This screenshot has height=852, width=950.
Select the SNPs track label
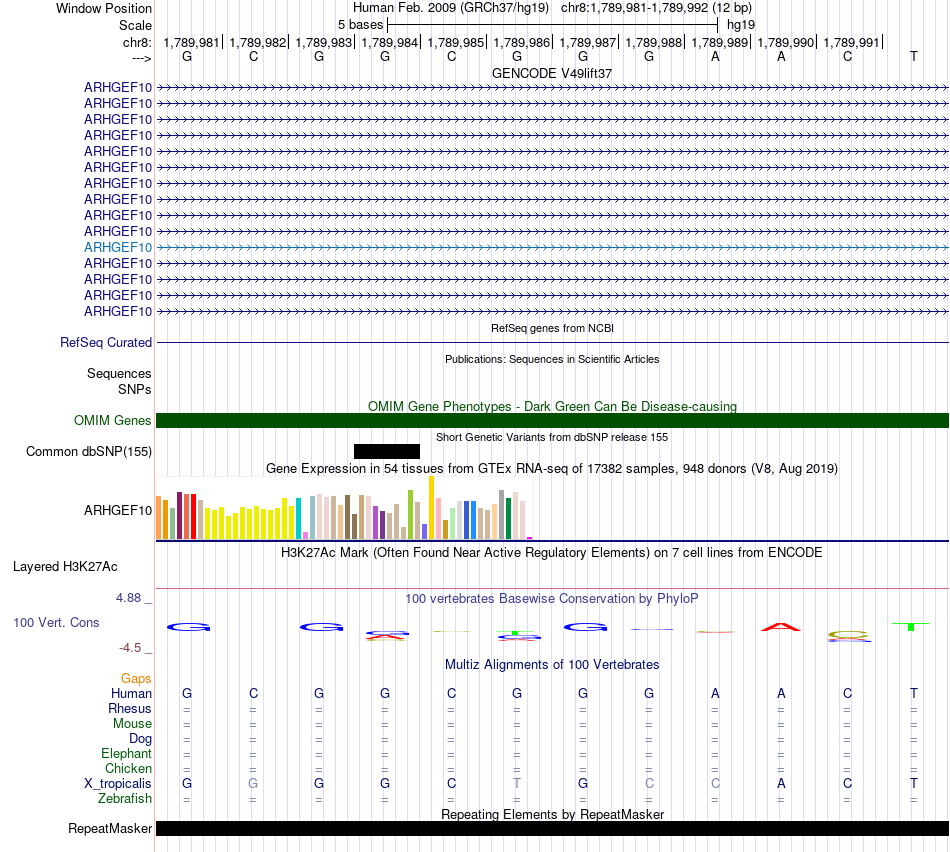click(x=135, y=389)
